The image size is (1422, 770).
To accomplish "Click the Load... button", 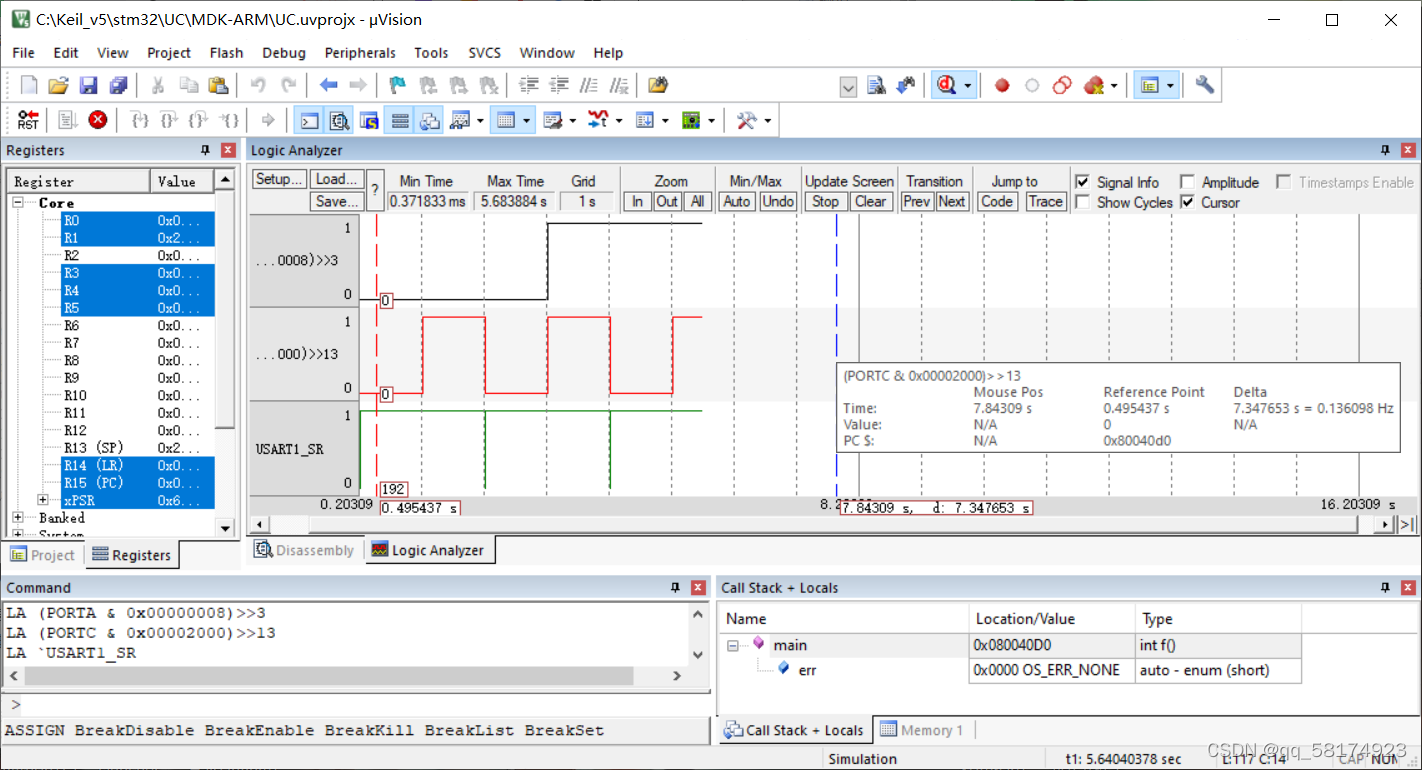I will pos(336,179).
